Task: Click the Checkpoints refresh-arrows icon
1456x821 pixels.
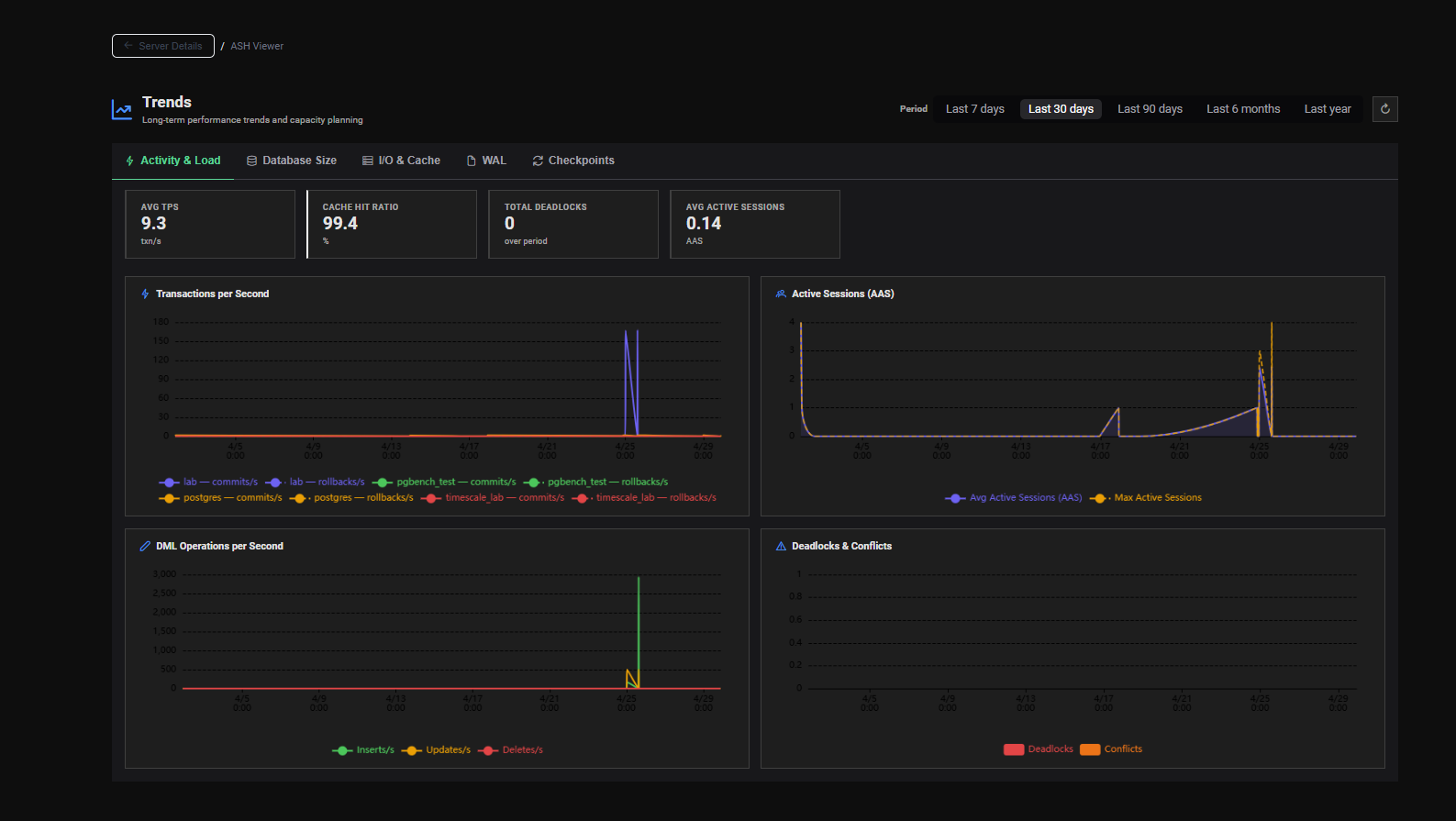Action: (538, 161)
